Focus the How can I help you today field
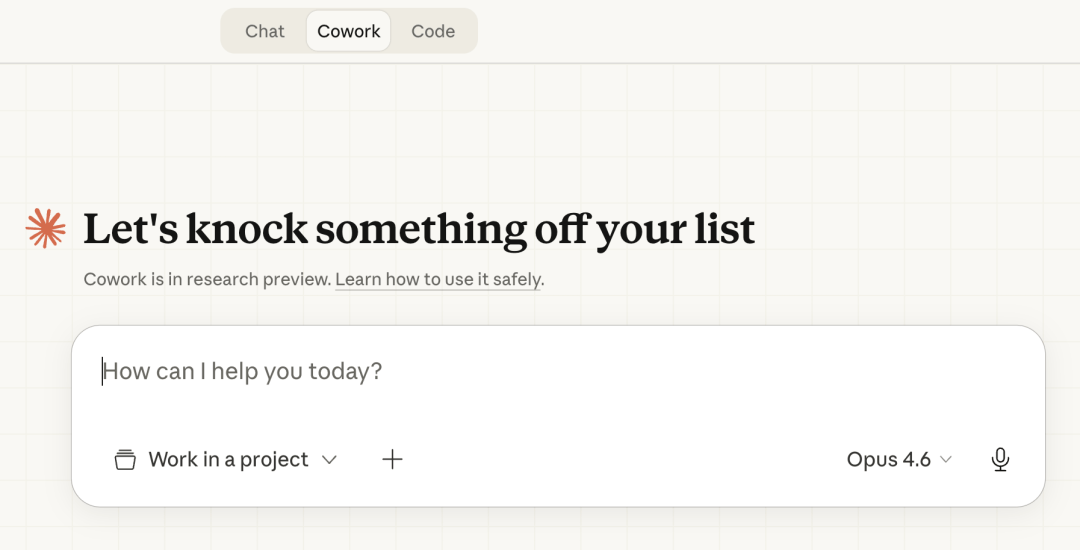Image resolution: width=1080 pixels, height=550 pixels. 400,372
